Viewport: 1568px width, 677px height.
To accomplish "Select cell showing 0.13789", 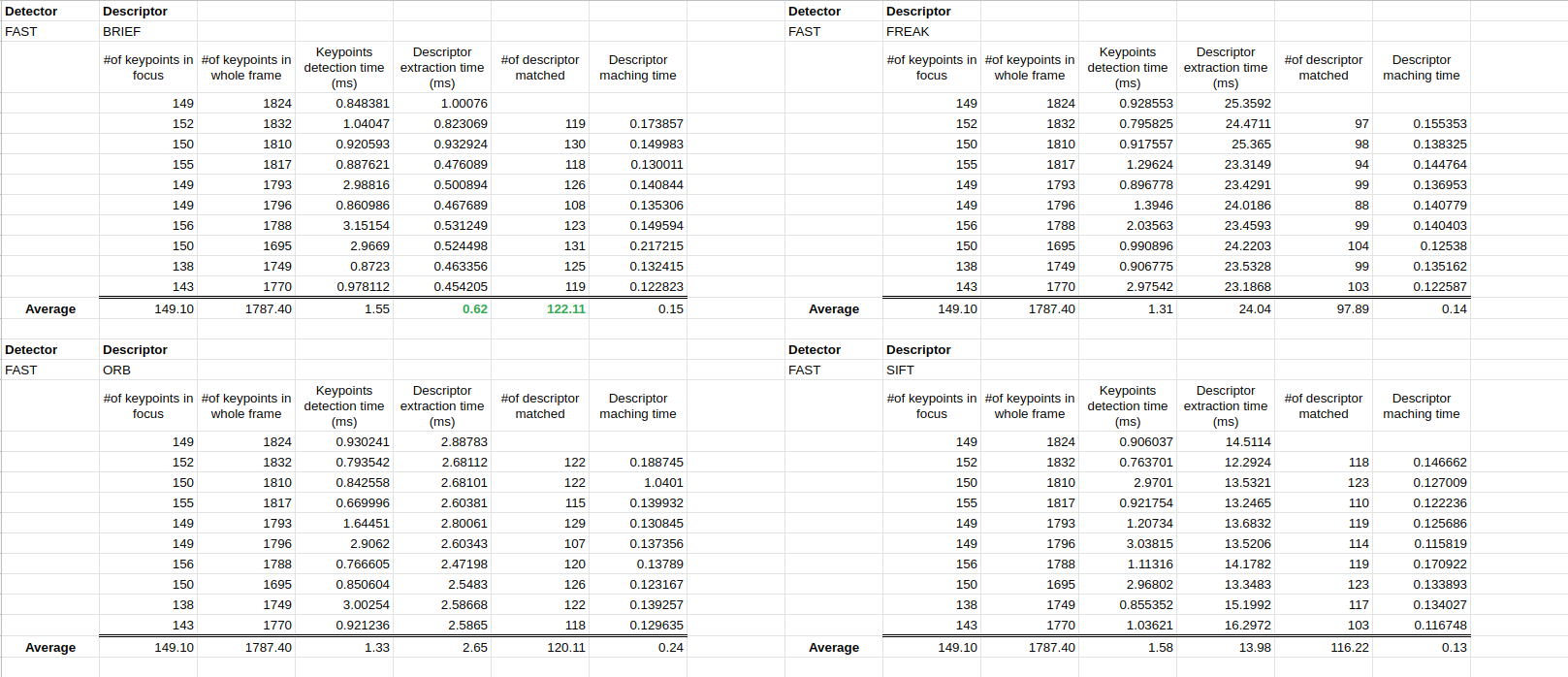I will click(x=638, y=564).
